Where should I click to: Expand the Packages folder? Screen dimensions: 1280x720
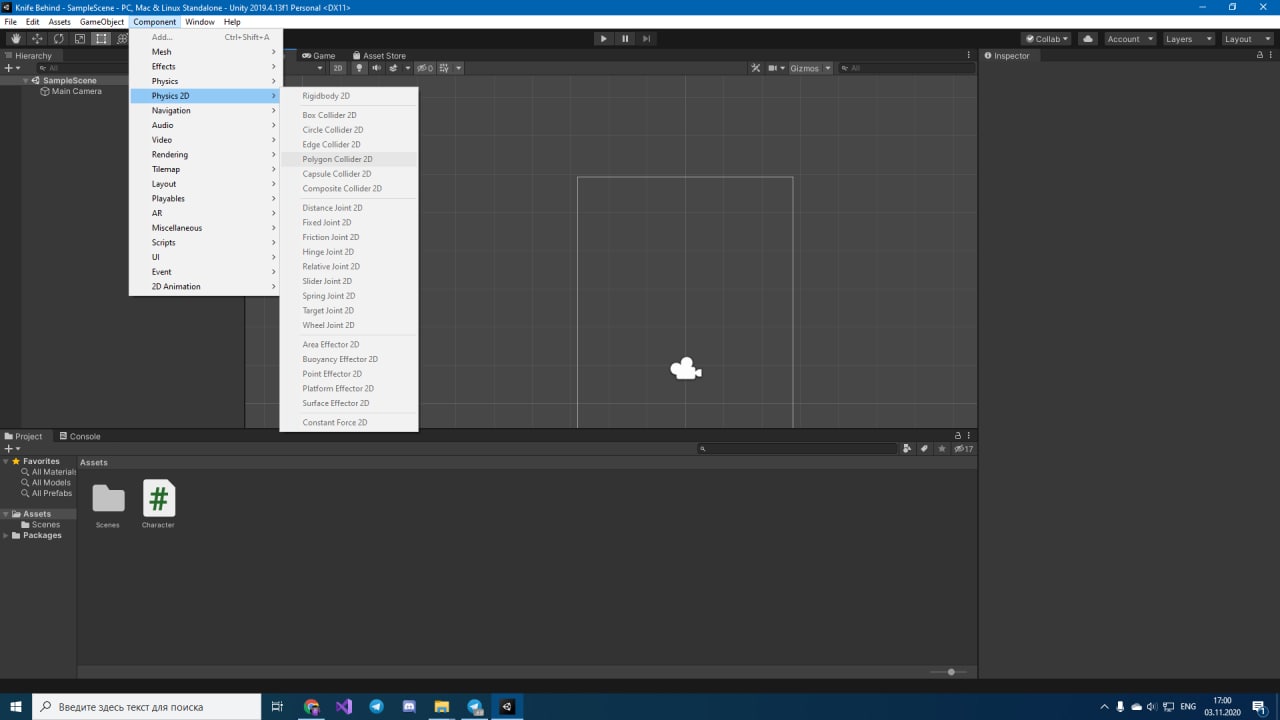point(6,535)
